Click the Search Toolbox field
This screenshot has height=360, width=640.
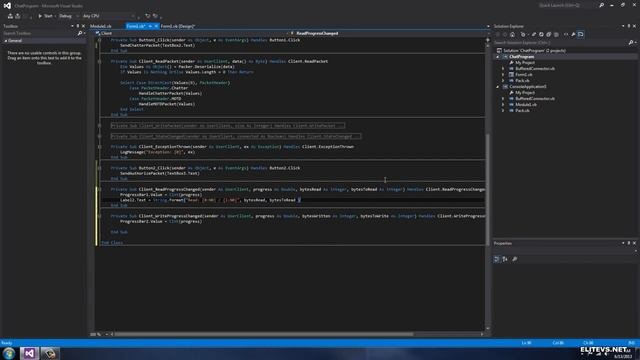click(x=40, y=33)
